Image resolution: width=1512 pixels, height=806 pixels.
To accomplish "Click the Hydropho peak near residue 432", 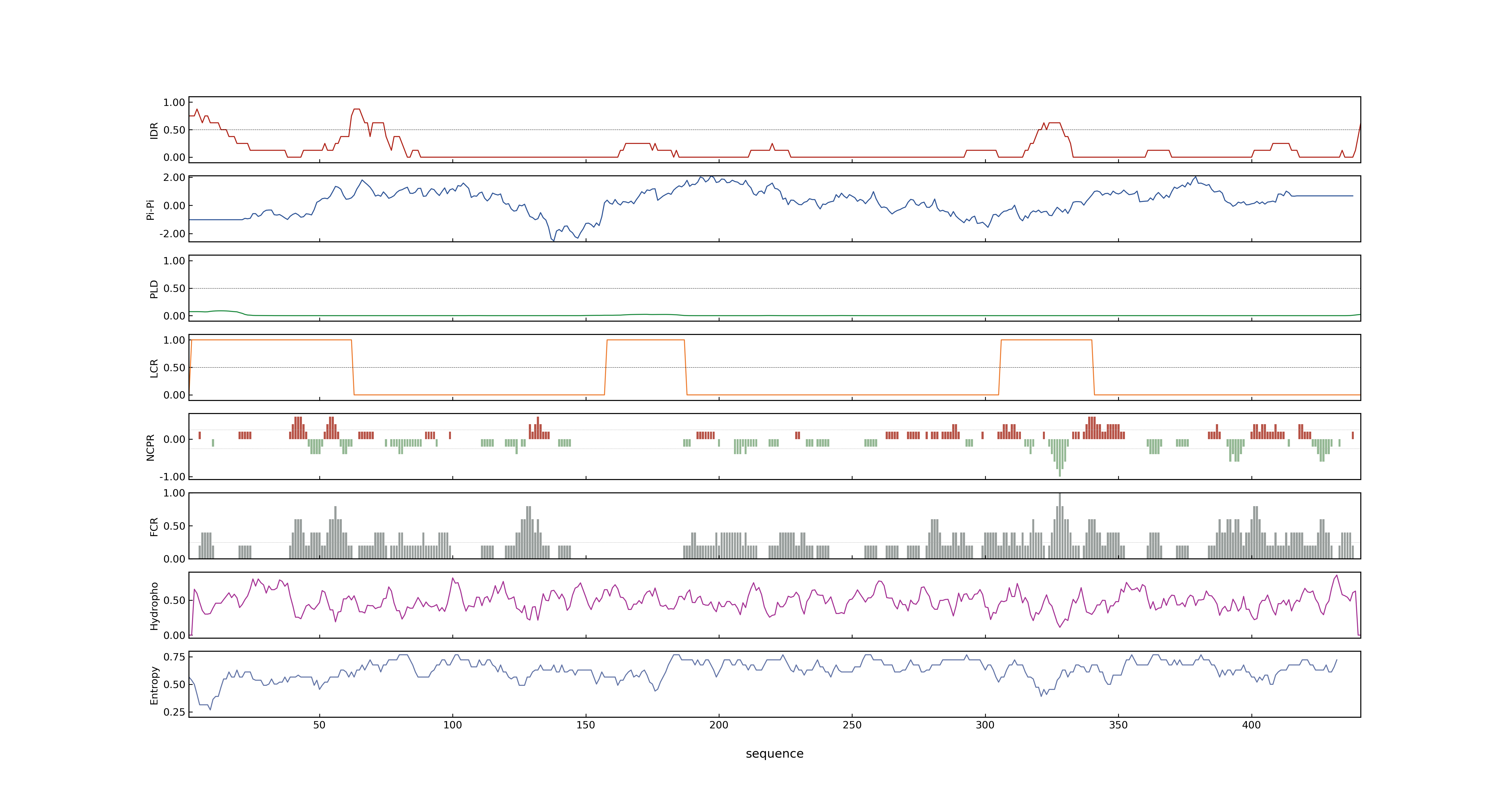I will tap(1337, 576).
